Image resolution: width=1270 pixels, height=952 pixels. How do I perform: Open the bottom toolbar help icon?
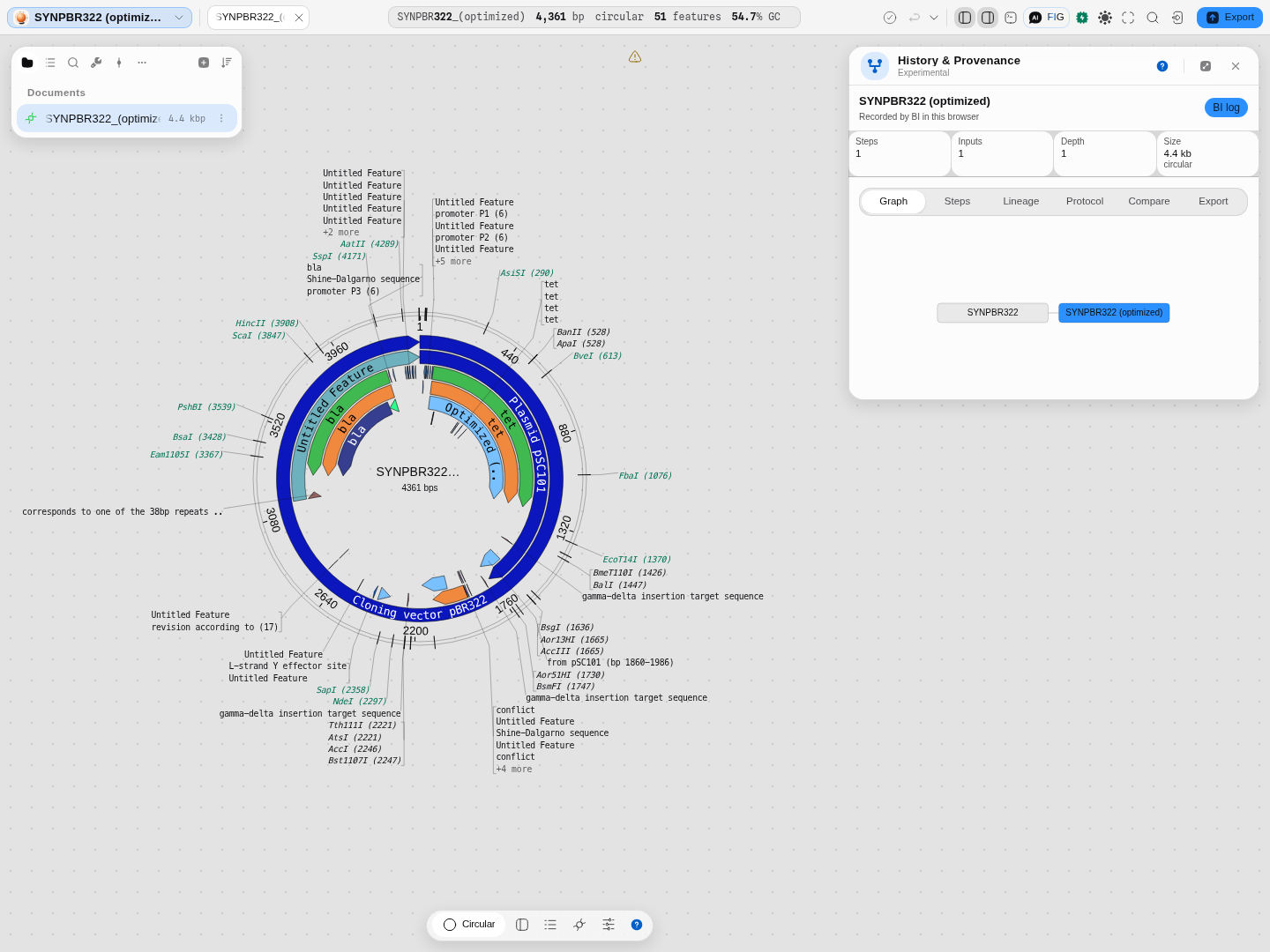click(637, 925)
